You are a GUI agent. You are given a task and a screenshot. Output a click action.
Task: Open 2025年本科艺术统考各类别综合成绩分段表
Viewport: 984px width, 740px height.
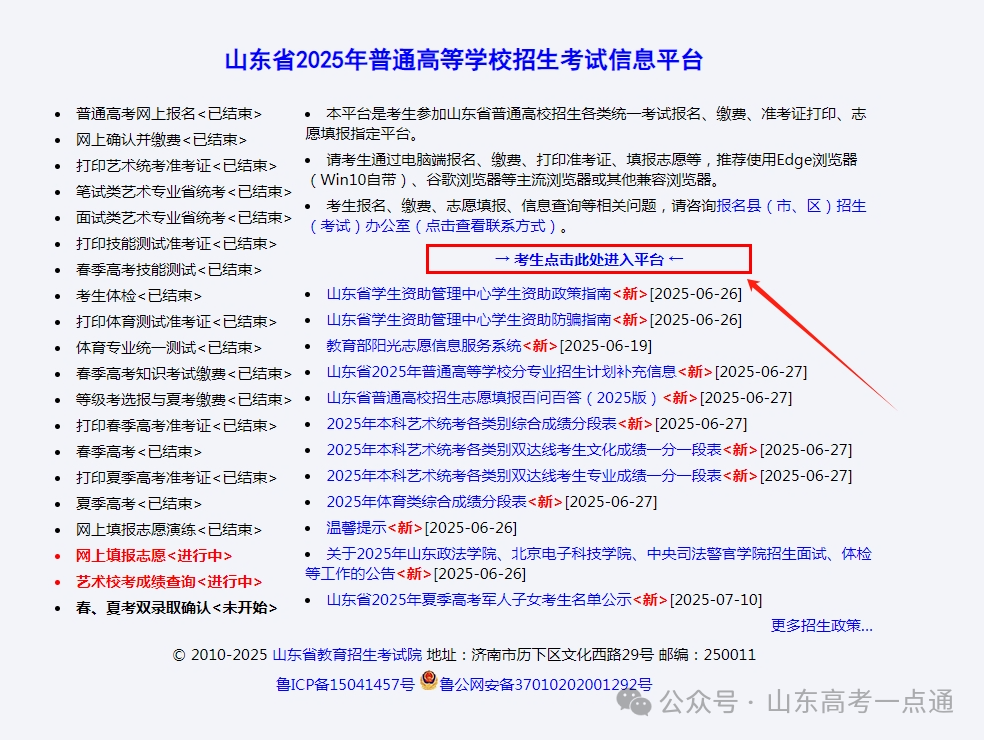(471, 424)
